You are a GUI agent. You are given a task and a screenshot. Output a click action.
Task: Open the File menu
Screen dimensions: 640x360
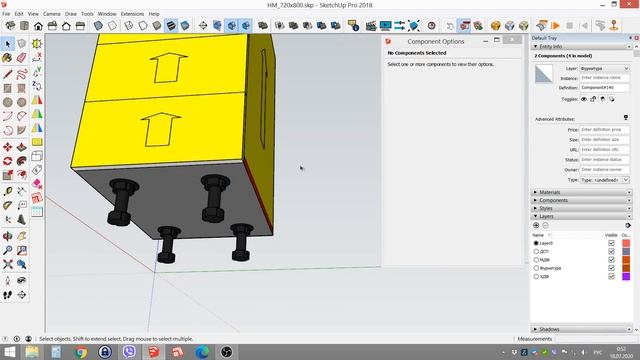[6, 14]
